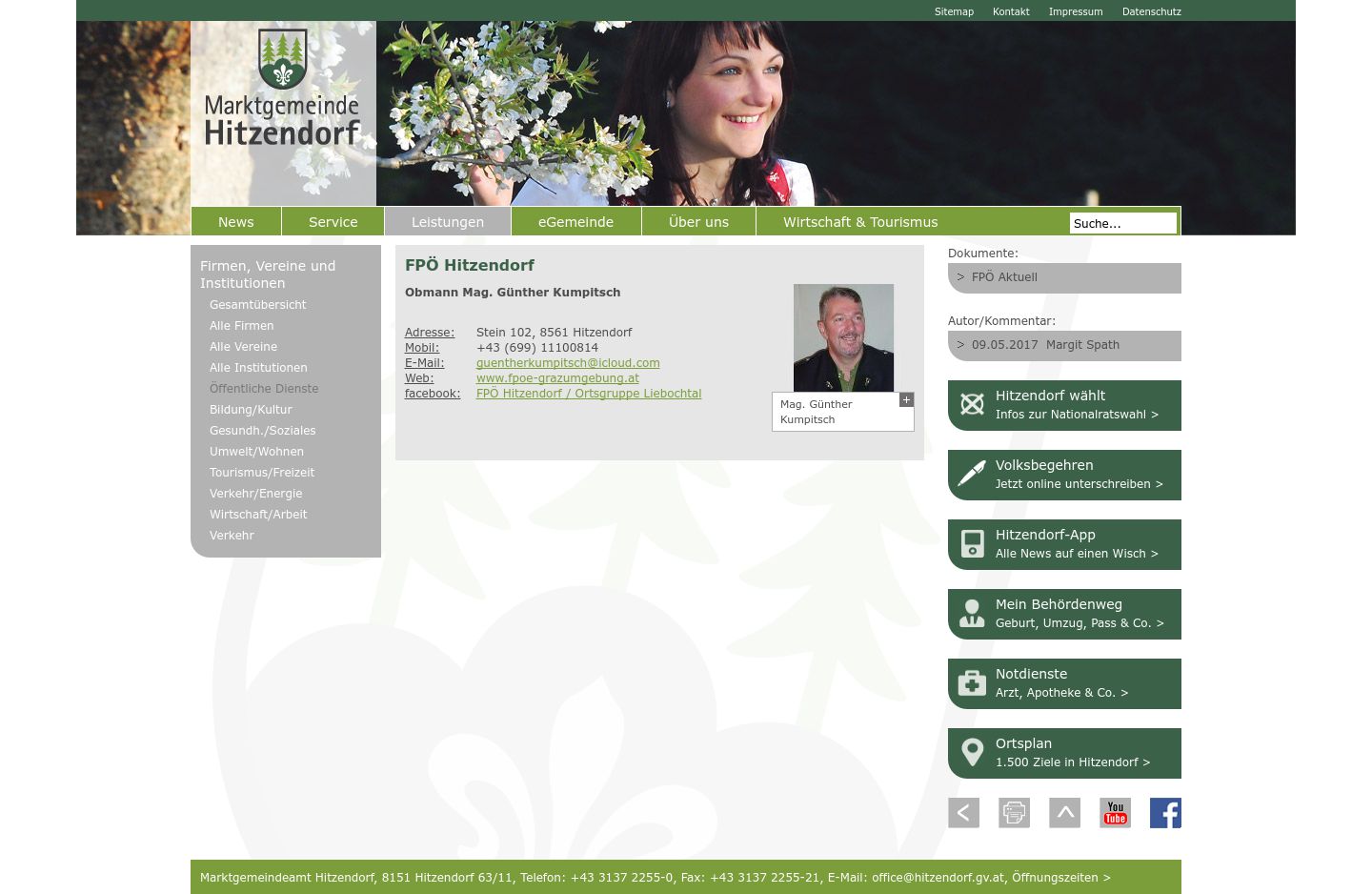Viewport: 1372px width, 894px height.
Task: Open the Service menu
Action: click(x=333, y=222)
